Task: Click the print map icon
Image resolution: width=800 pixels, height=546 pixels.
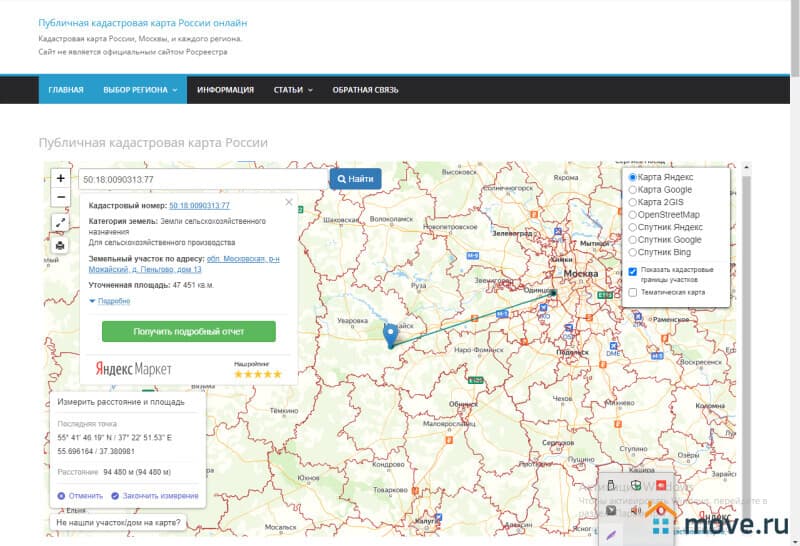Action: click(x=61, y=245)
